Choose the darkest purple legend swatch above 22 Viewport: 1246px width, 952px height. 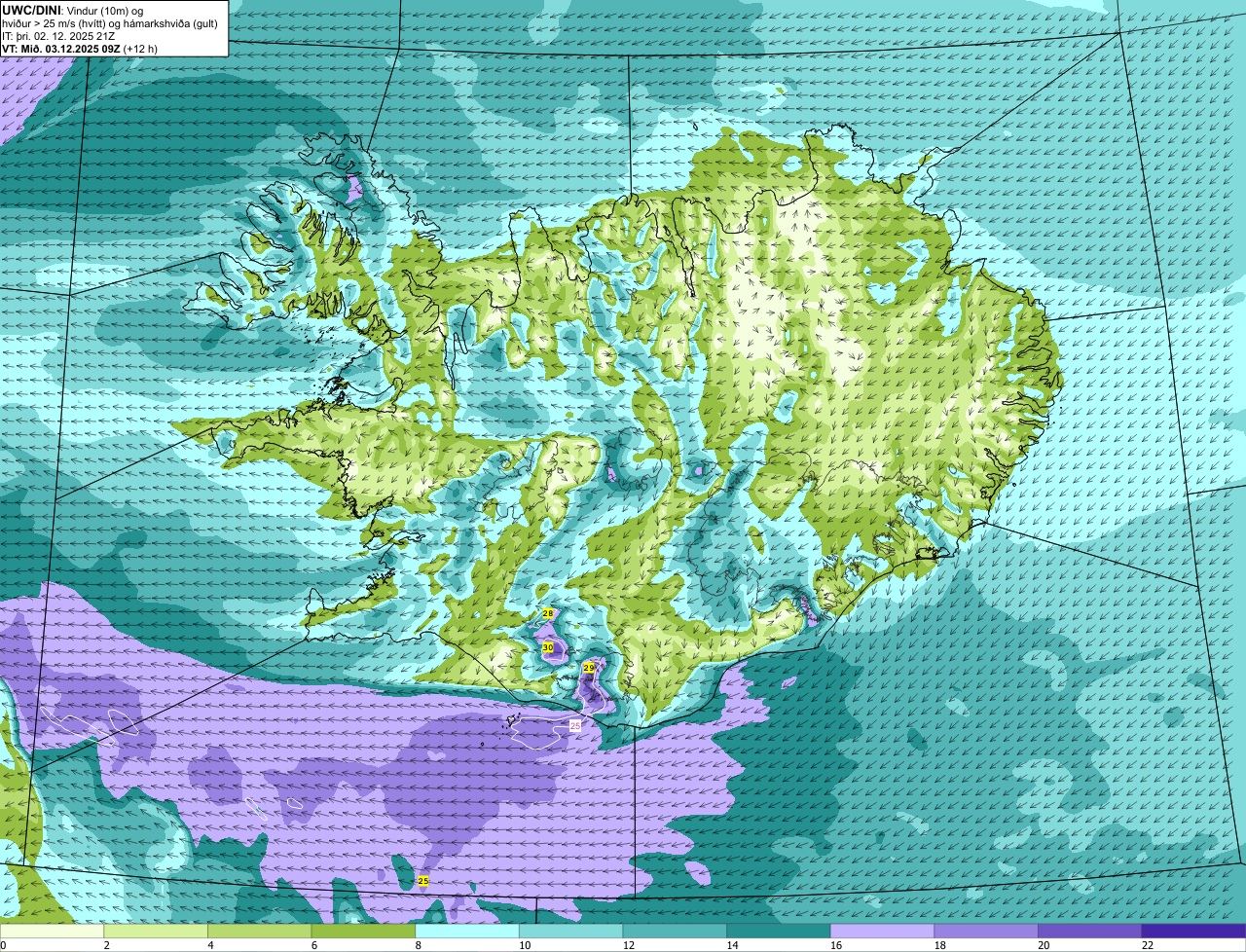pos(1193,932)
